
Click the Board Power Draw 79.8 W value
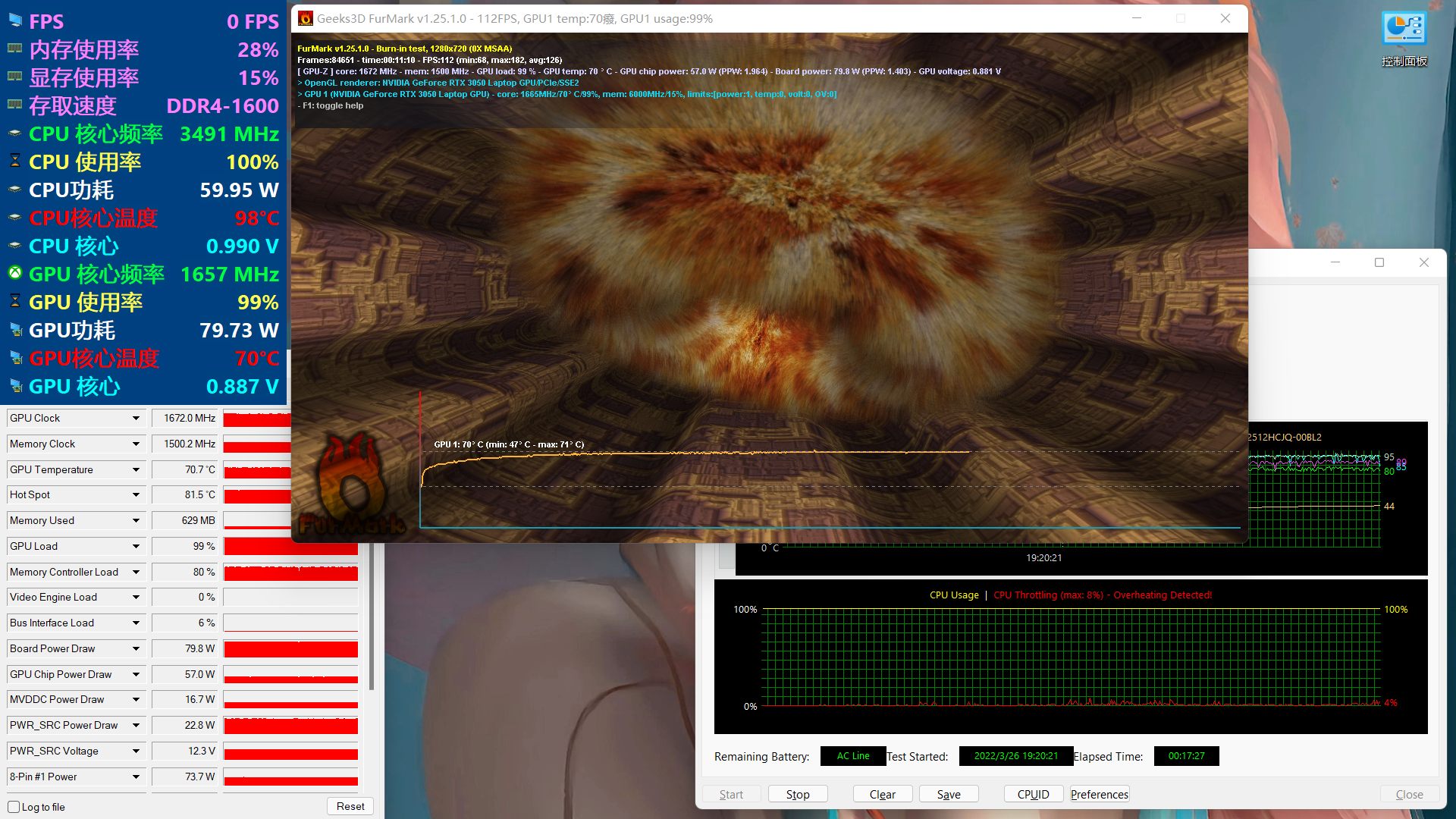[185, 648]
